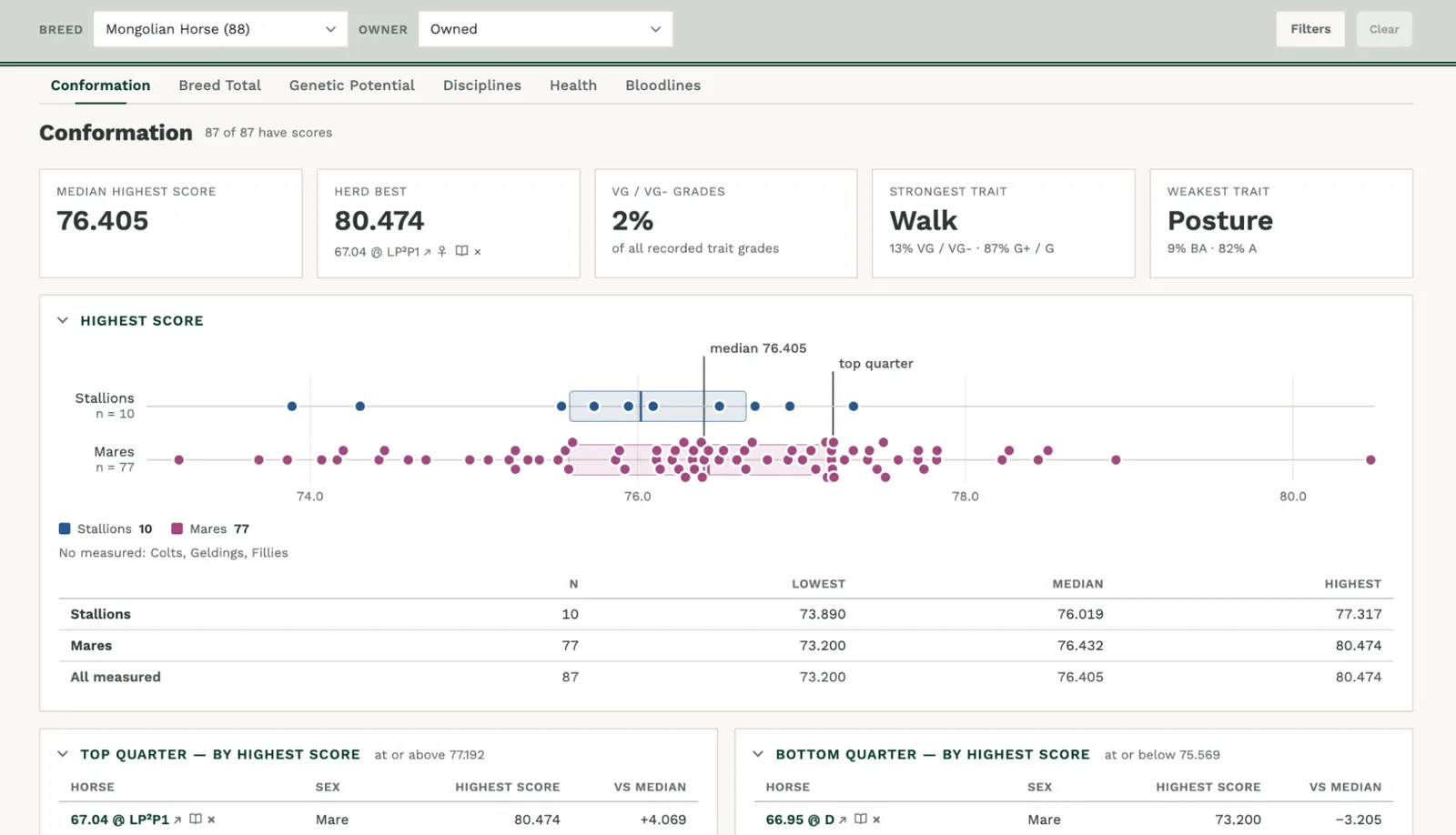The image size is (1456, 835).
Task: Click x icon next to 66.95 @ D
Action: tap(876, 820)
